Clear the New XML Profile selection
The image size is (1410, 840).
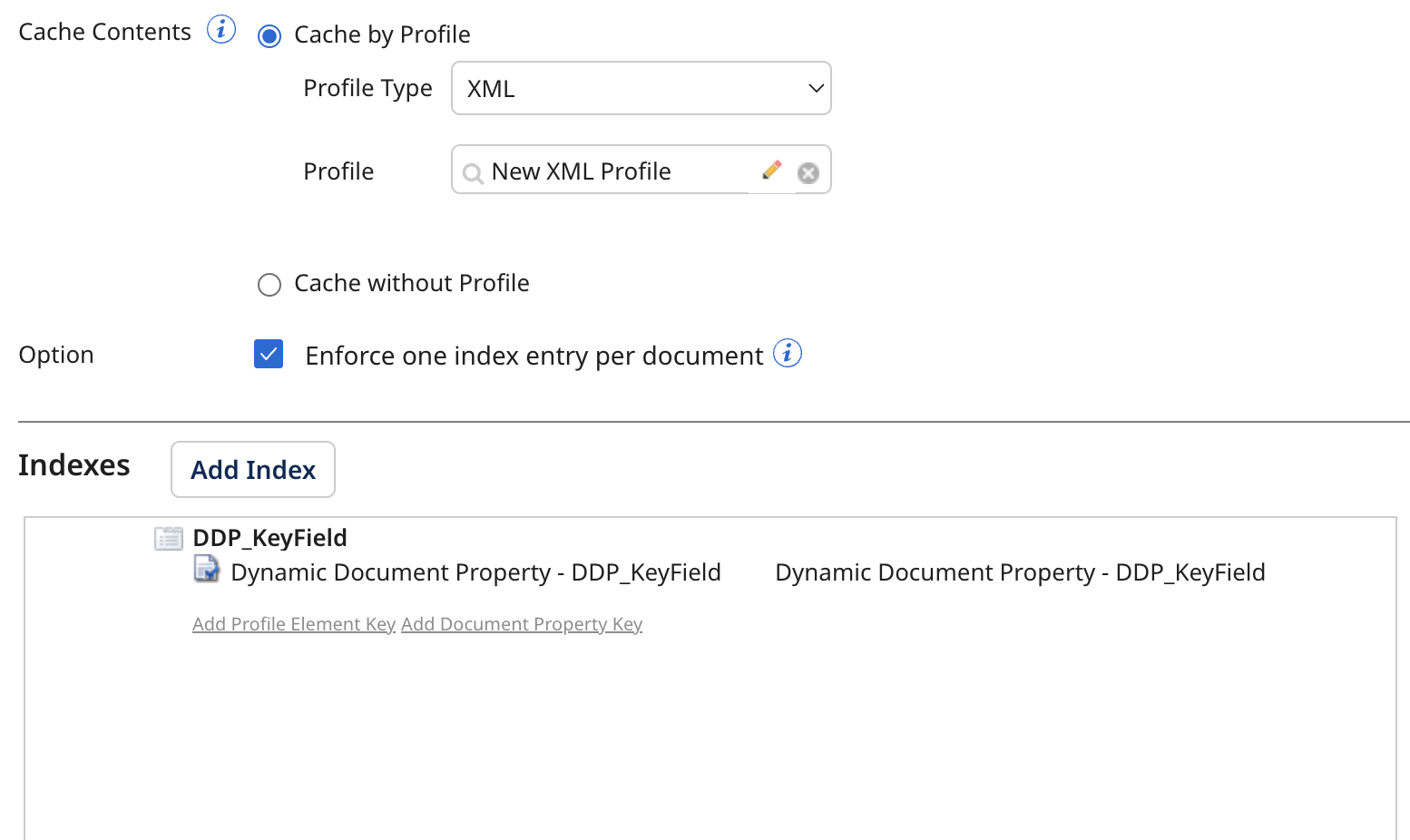pos(808,172)
